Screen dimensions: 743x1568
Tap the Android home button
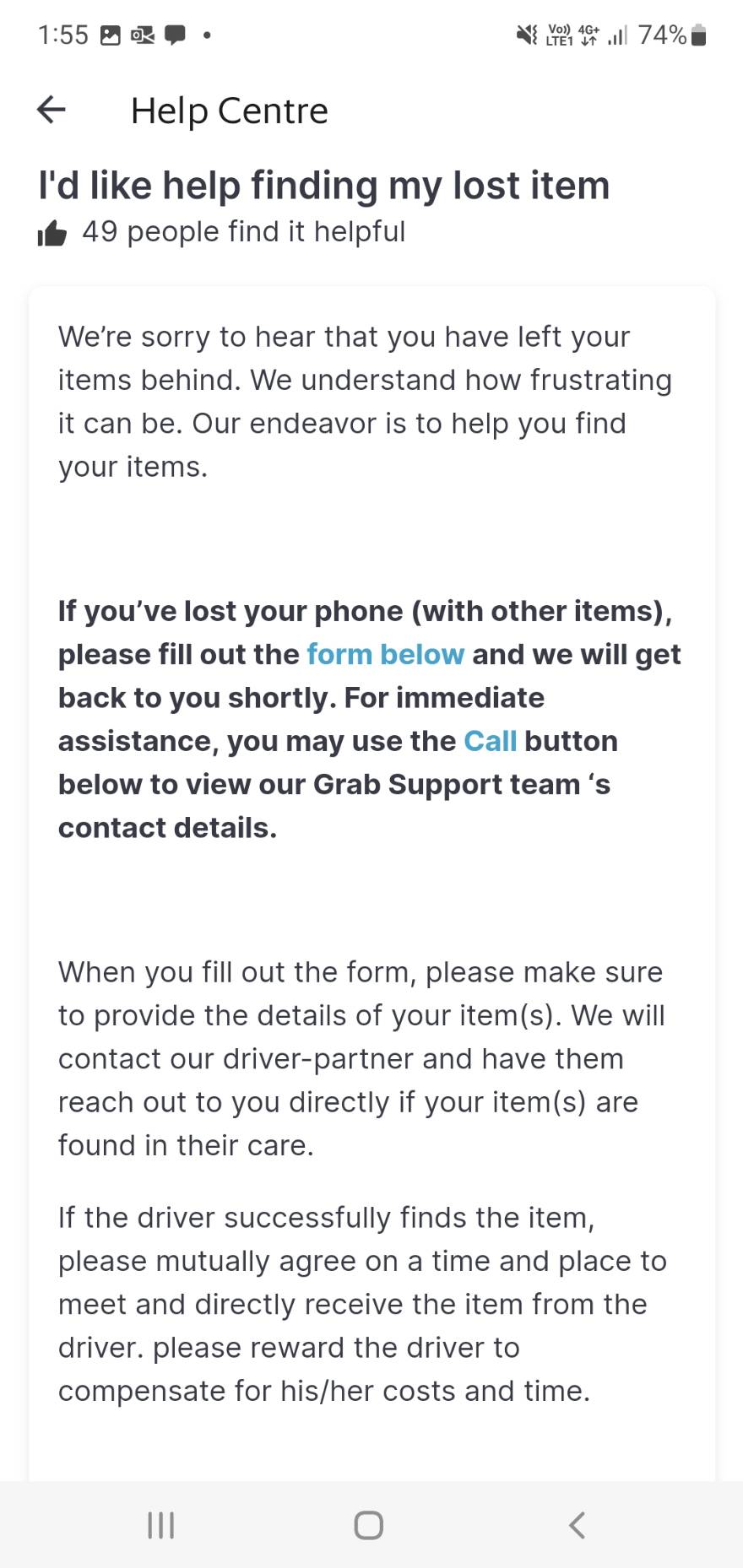tap(369, 1525)
